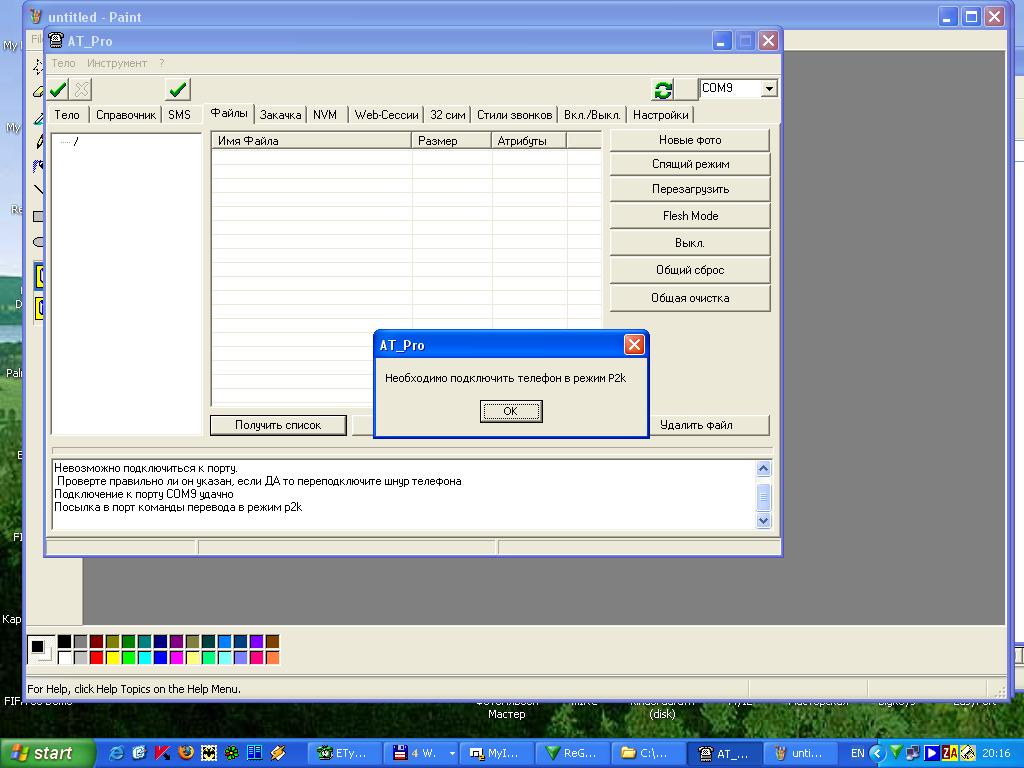Click log line 'Невозможно подключиться к порту.'
This screenshot has width=1024, height=768.
click(146, 468)
